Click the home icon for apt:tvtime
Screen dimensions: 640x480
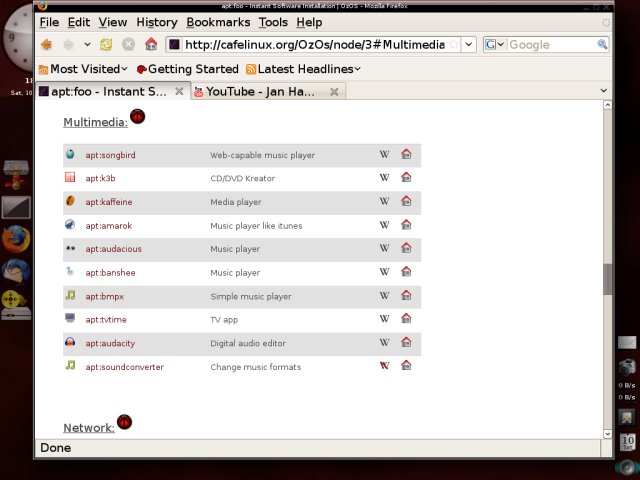coord(406,319)
